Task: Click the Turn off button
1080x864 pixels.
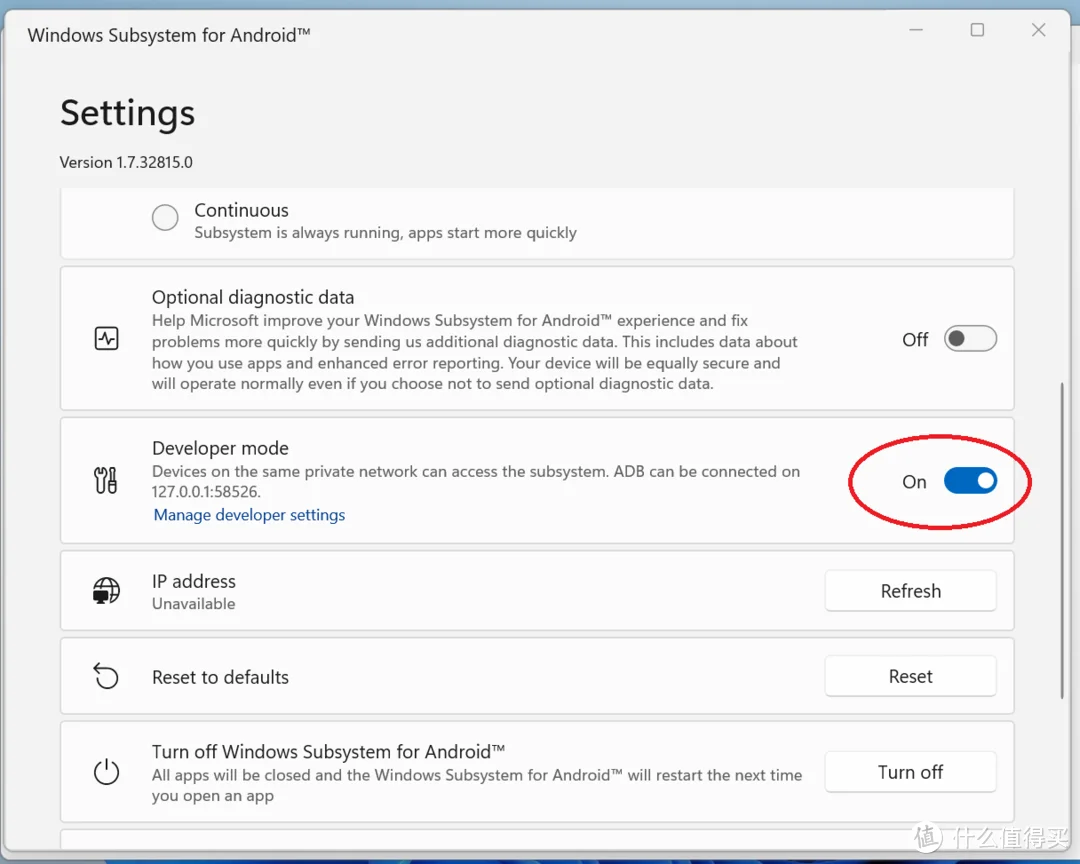Action: (x=911, y=772)
